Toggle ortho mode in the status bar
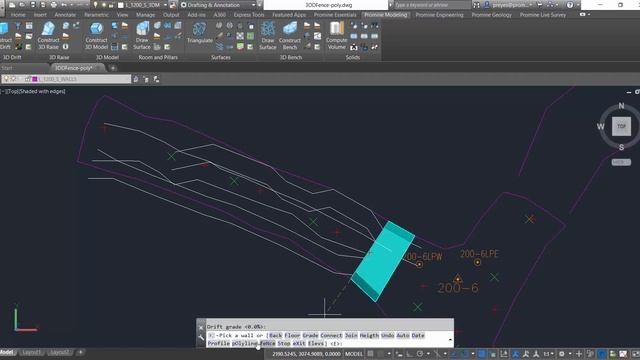640x360 pixels. [409, 354]
